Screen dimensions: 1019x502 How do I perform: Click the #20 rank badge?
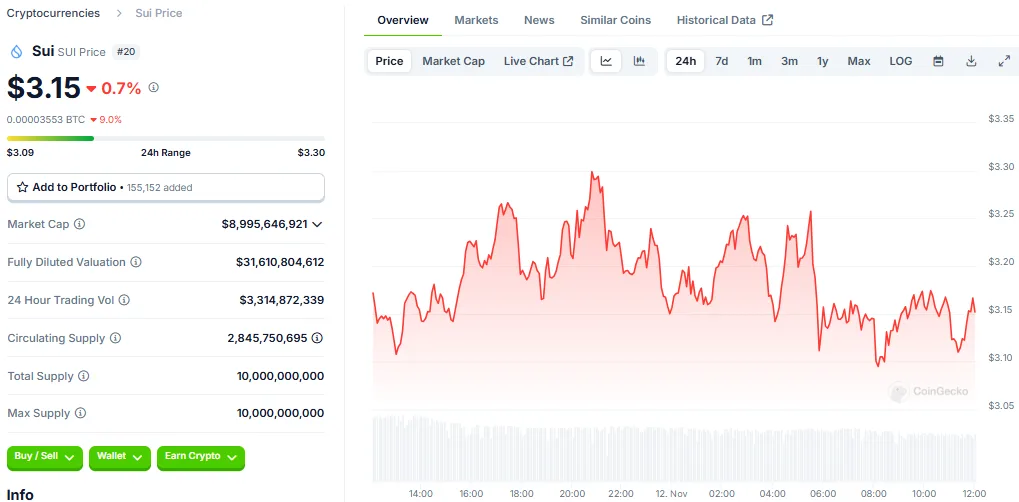125,52
